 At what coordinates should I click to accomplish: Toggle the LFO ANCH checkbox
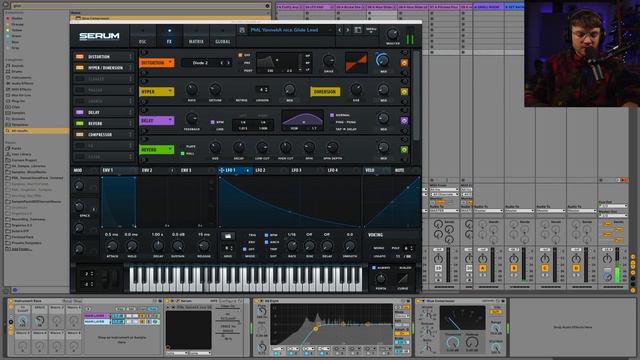pyautogui.click(x=267, y=242)
